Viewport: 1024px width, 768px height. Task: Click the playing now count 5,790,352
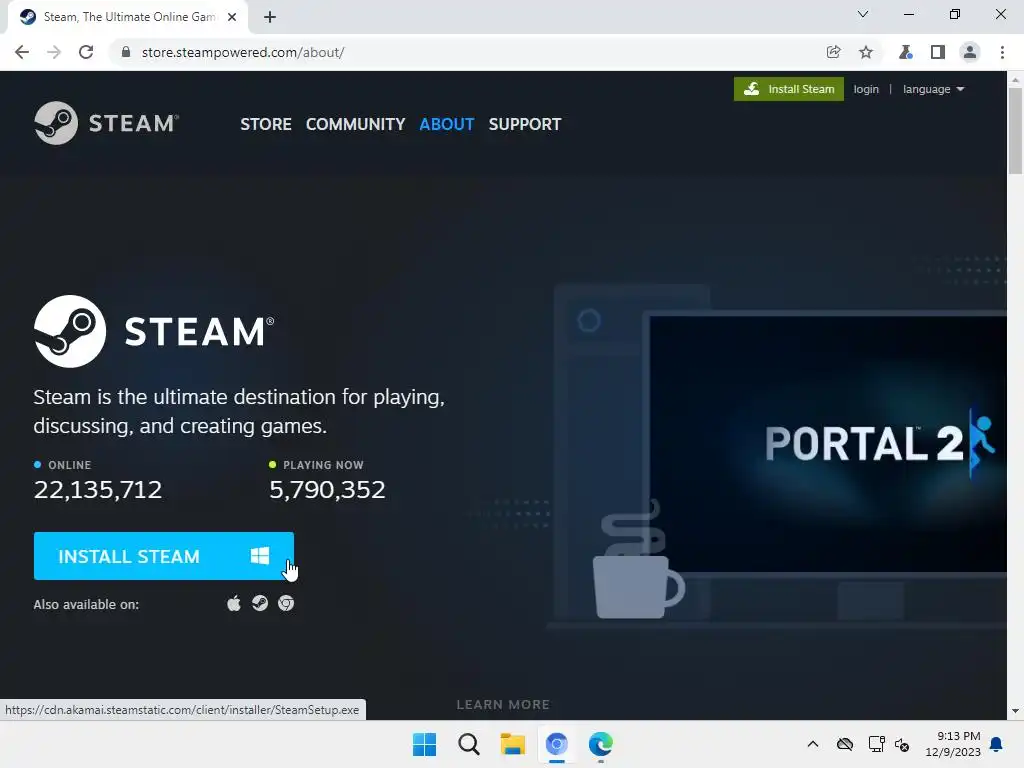(327, 489)
